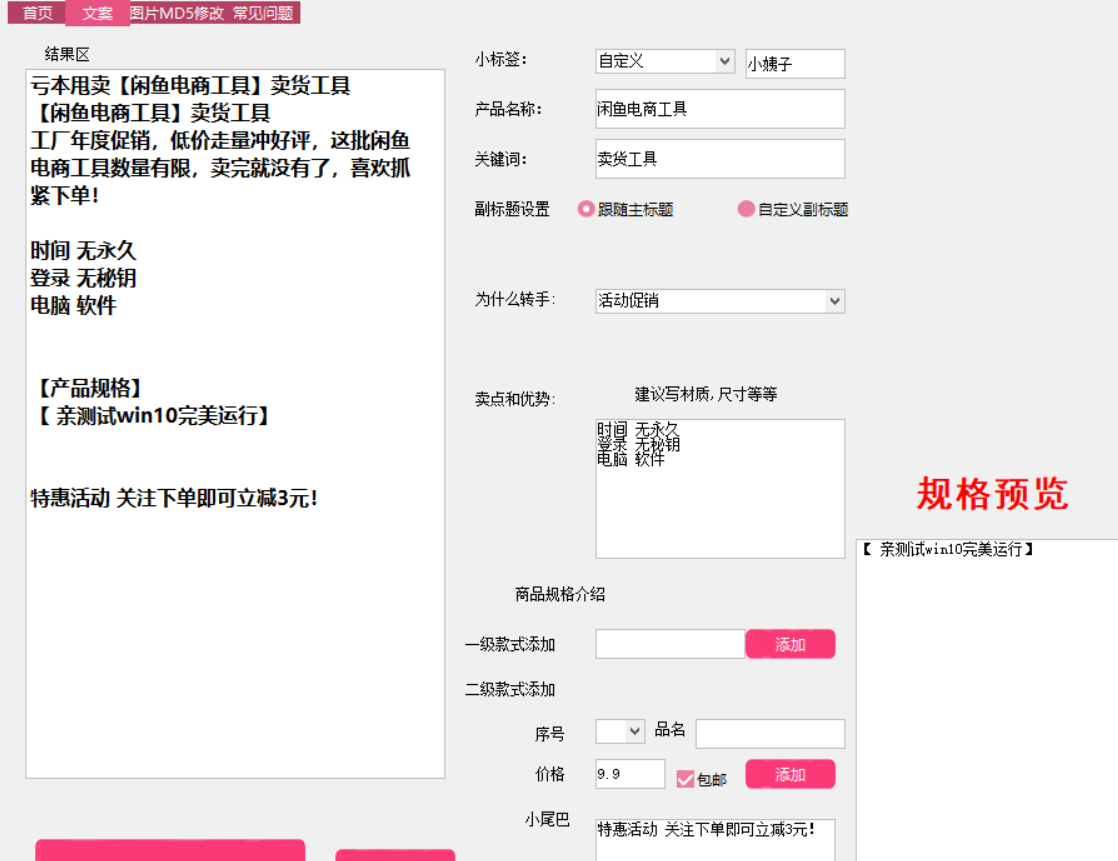
Task: Click the 产品名称 field with 闲鱼电商工具
Action: pyautogui.click(x=720, y=109)
